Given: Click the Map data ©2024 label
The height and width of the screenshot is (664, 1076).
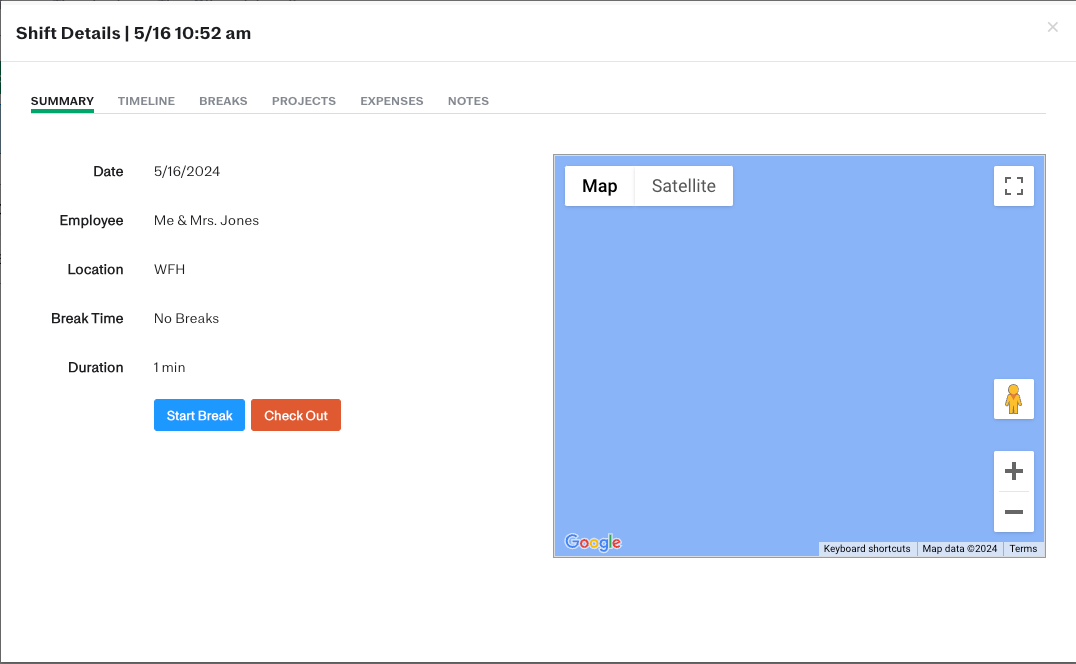Looking at the screenshot, I should [960, 549].
